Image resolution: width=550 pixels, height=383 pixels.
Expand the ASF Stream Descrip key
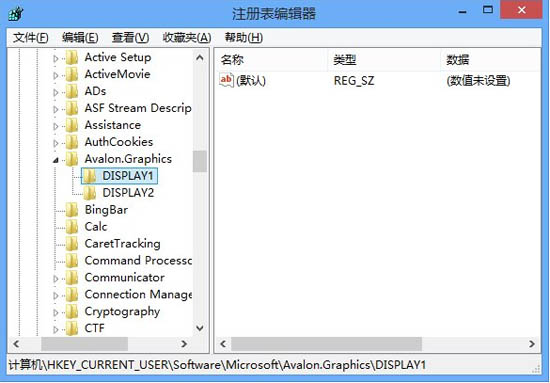click(55, 109)
